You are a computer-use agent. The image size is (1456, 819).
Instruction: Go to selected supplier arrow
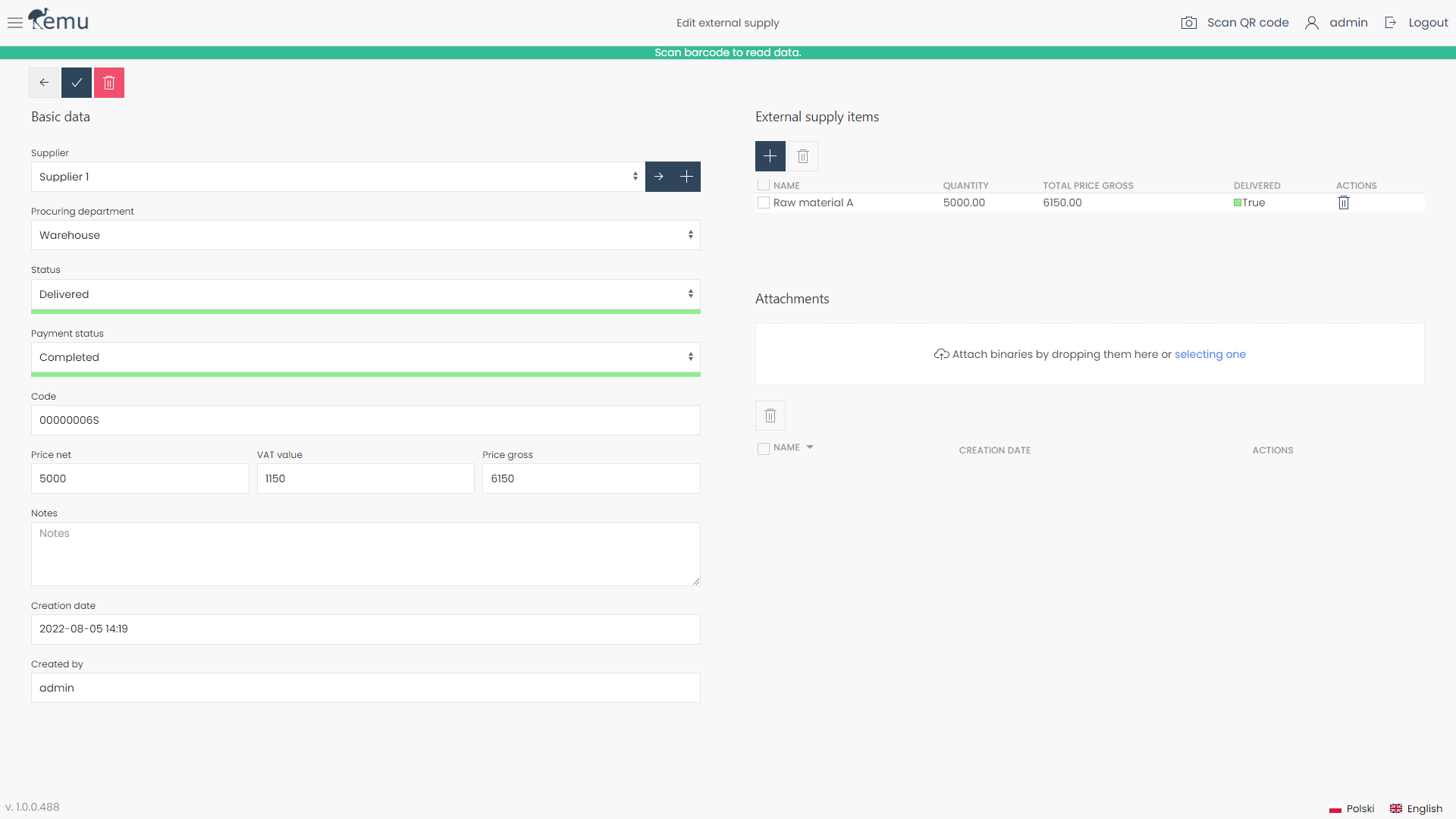659,177
